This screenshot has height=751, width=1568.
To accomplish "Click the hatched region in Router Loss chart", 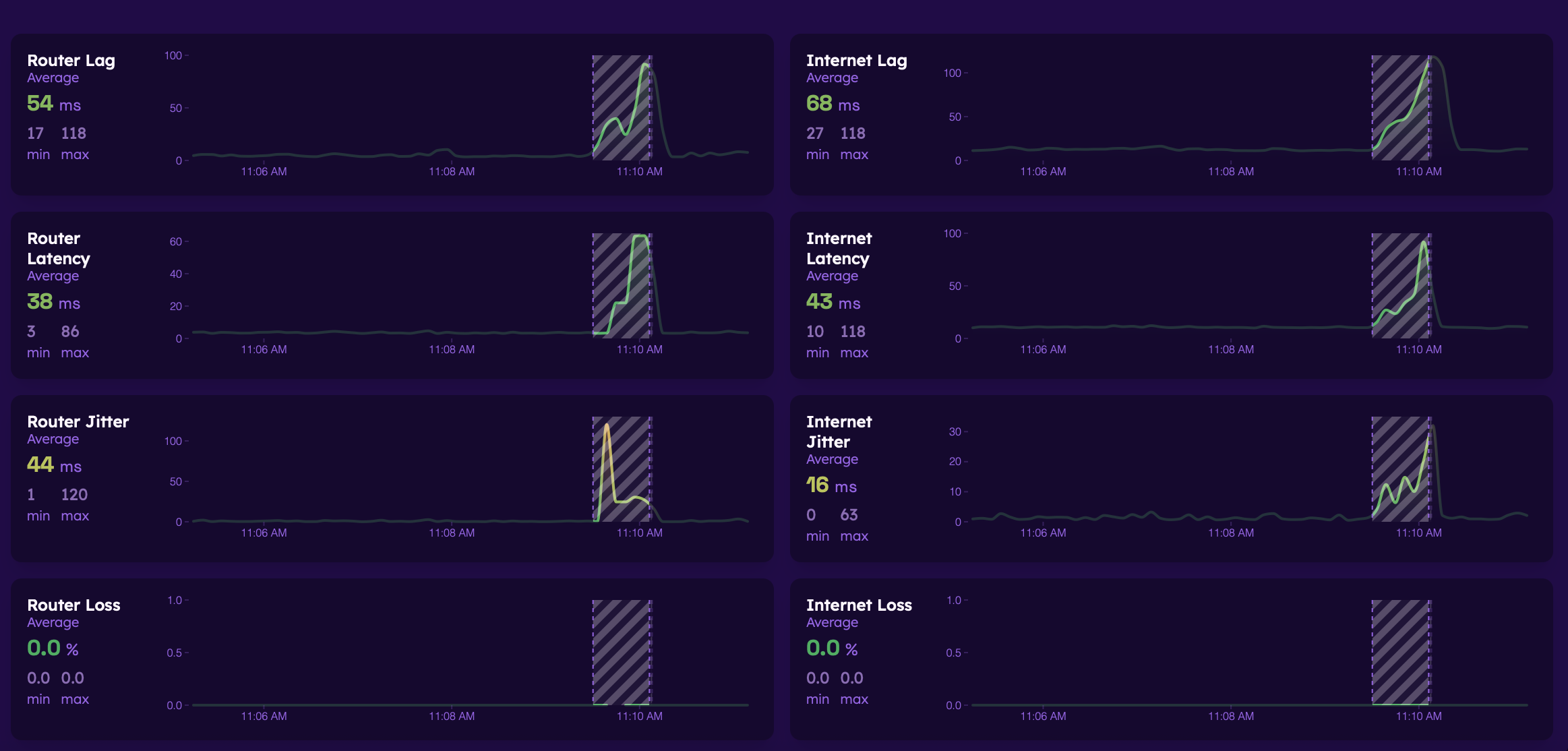I will tap(622, 653).
